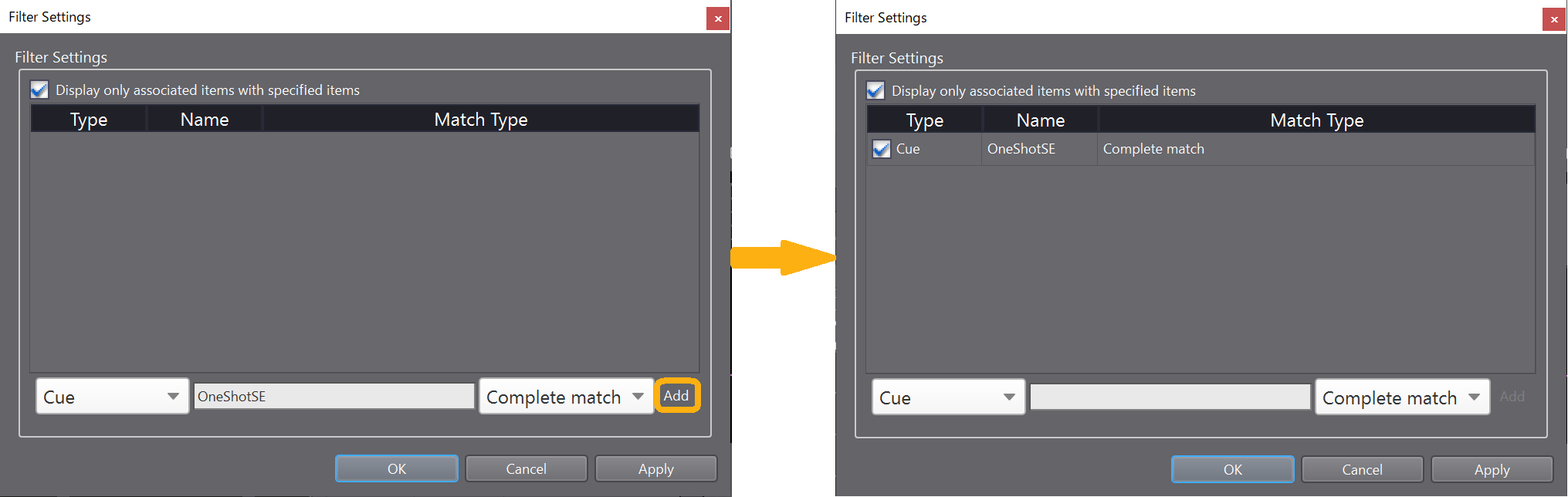Click the Type column header in left dialog
This screenshot has height=497, width=1568.
(89, 120)
